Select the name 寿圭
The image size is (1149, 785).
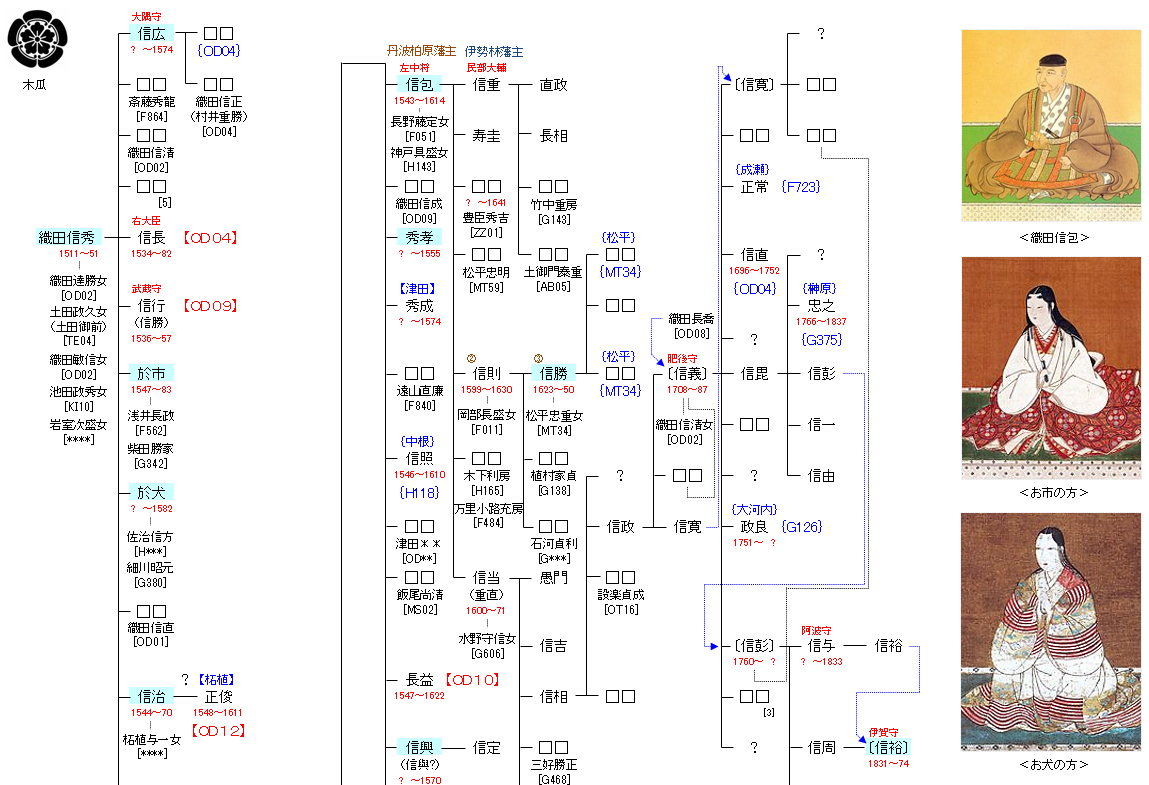click(x=487, y=136)
